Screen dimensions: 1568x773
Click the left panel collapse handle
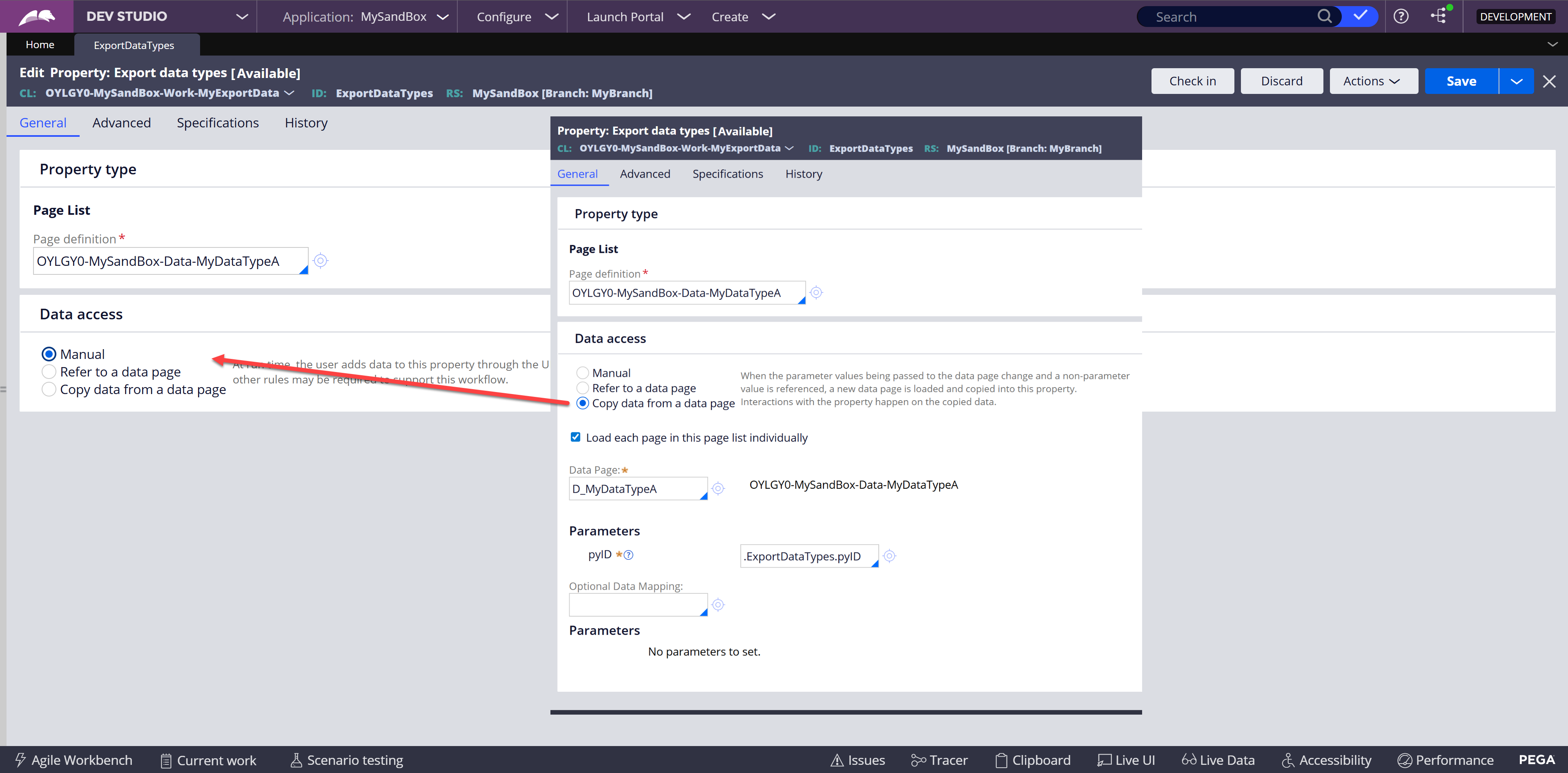[3, 390]
